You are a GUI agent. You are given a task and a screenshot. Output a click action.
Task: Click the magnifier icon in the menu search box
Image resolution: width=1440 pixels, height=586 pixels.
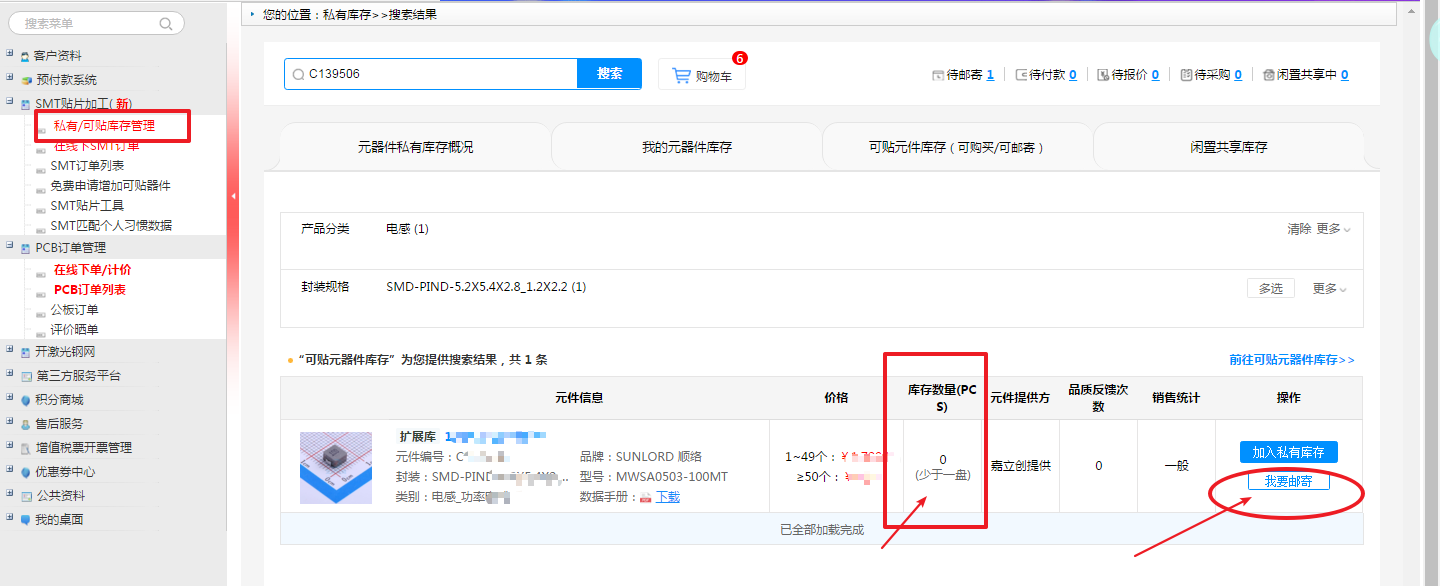click(x=166, y=23)
